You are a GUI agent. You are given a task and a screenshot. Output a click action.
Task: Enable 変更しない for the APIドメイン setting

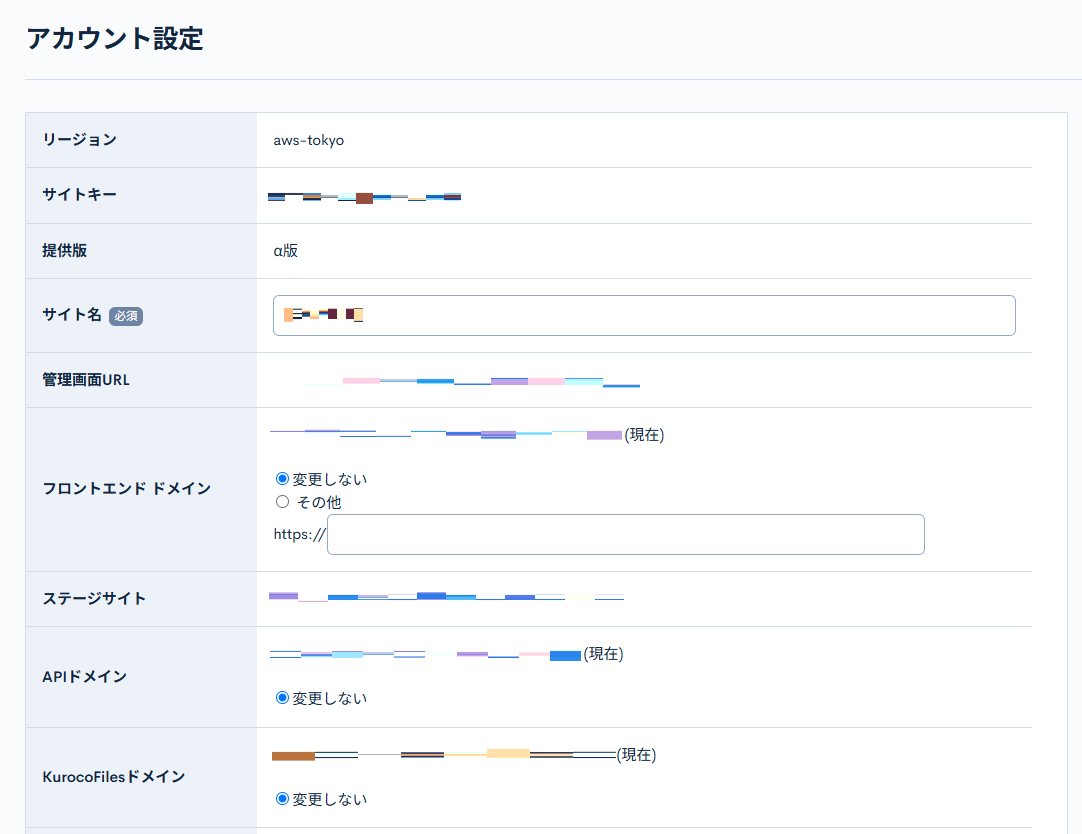[282, 697]
